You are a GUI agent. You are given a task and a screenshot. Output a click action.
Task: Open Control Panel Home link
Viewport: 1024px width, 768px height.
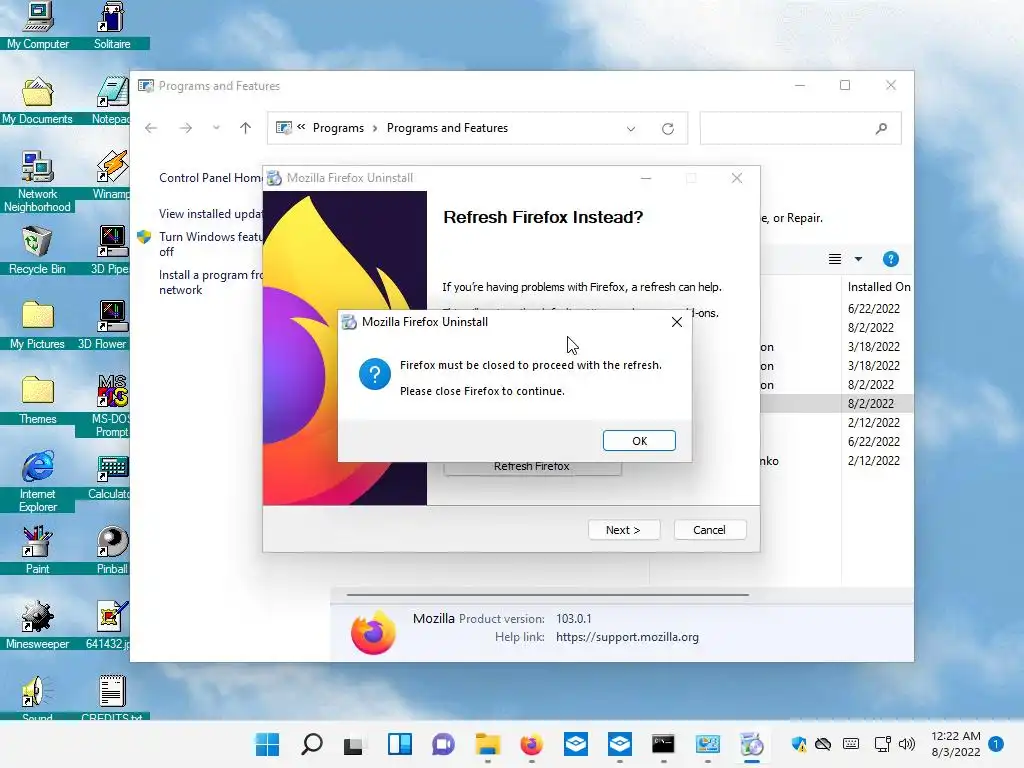[x=211, y=178]
